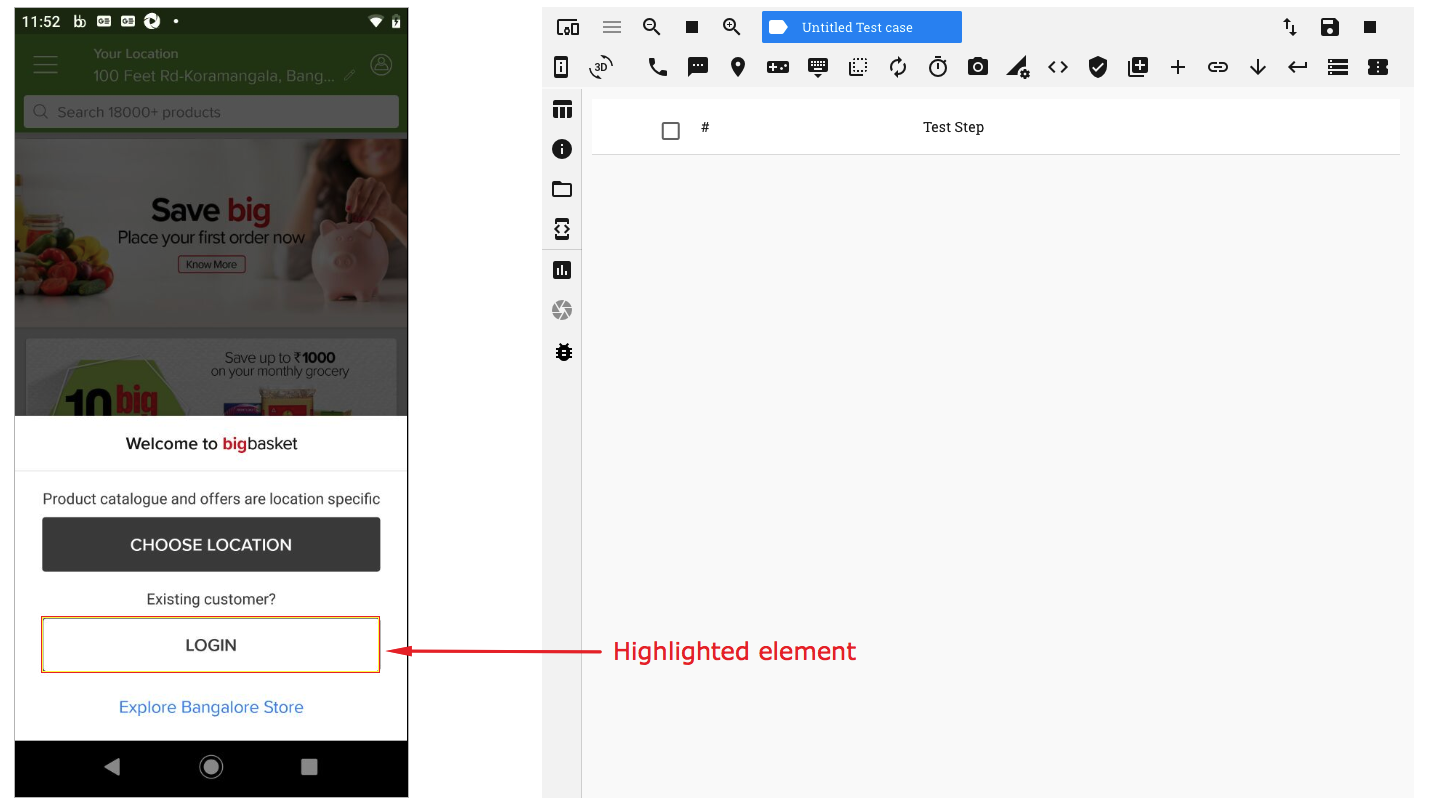This screenshot has height=806, width=1430.
Task: Click the down arrow icon in toolbar
Action: click(x=1258, y=67)
